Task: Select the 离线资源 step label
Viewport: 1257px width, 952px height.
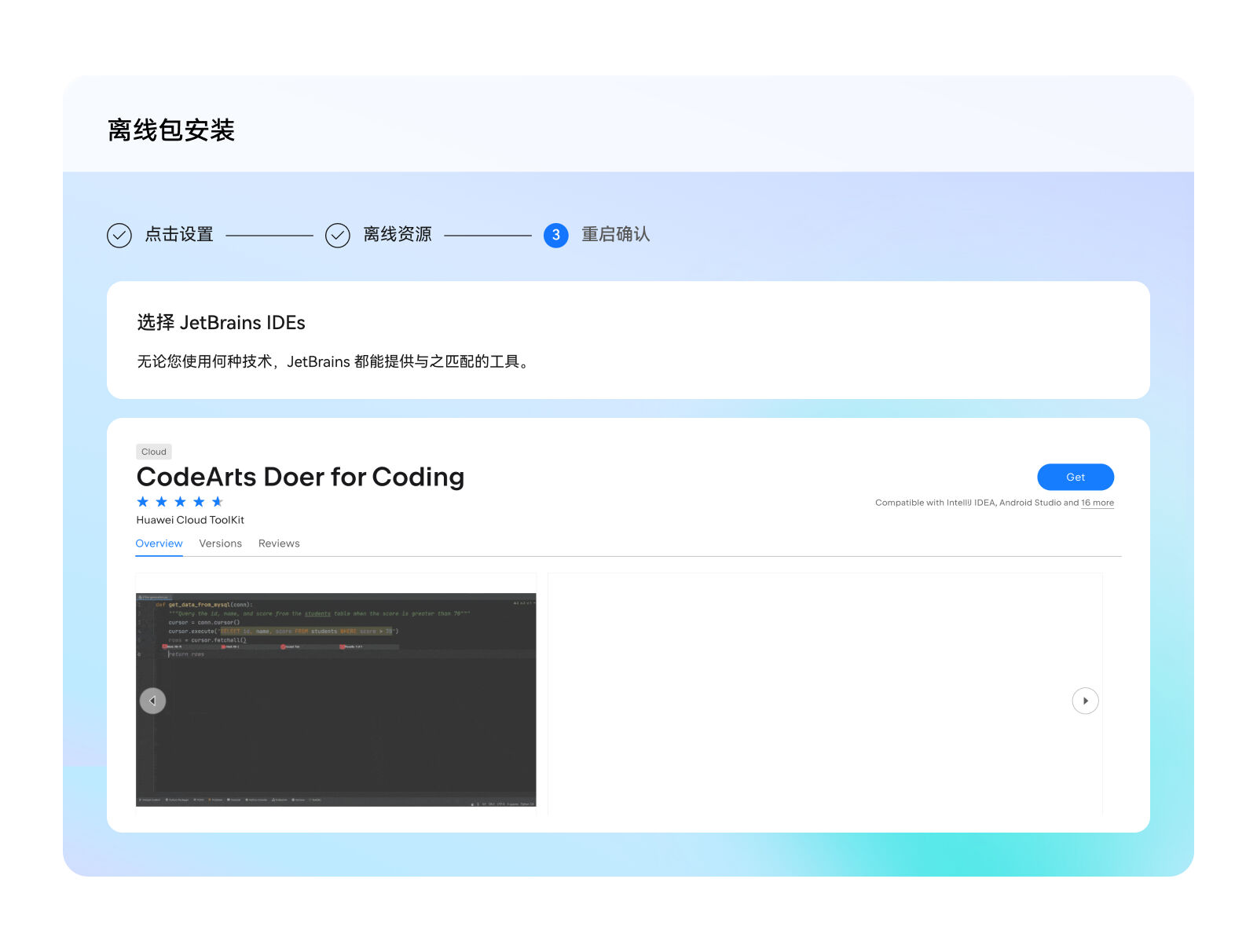Action: 398,235
